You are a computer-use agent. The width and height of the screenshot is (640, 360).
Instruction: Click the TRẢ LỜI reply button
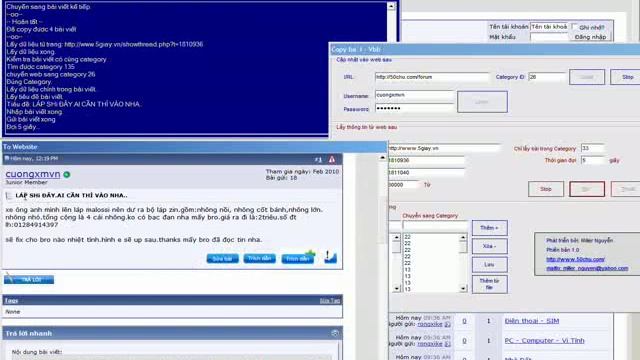(29, 280)
